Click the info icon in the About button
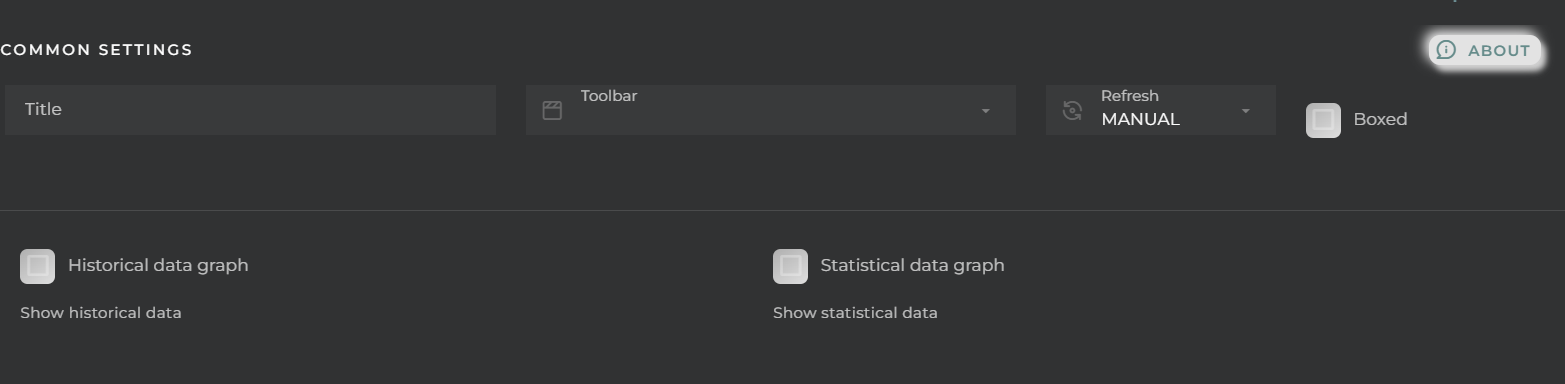 click(x=1446, y=50)
